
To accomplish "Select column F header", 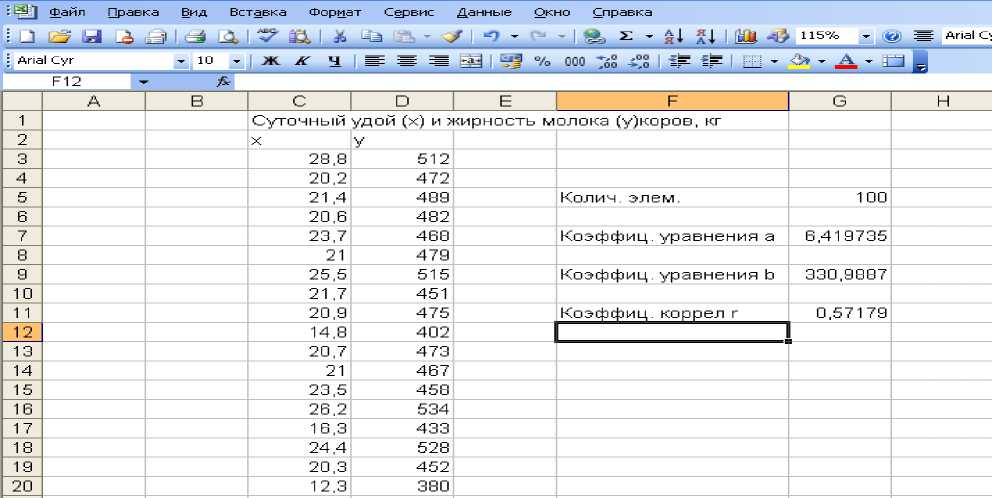I will 672,101.
